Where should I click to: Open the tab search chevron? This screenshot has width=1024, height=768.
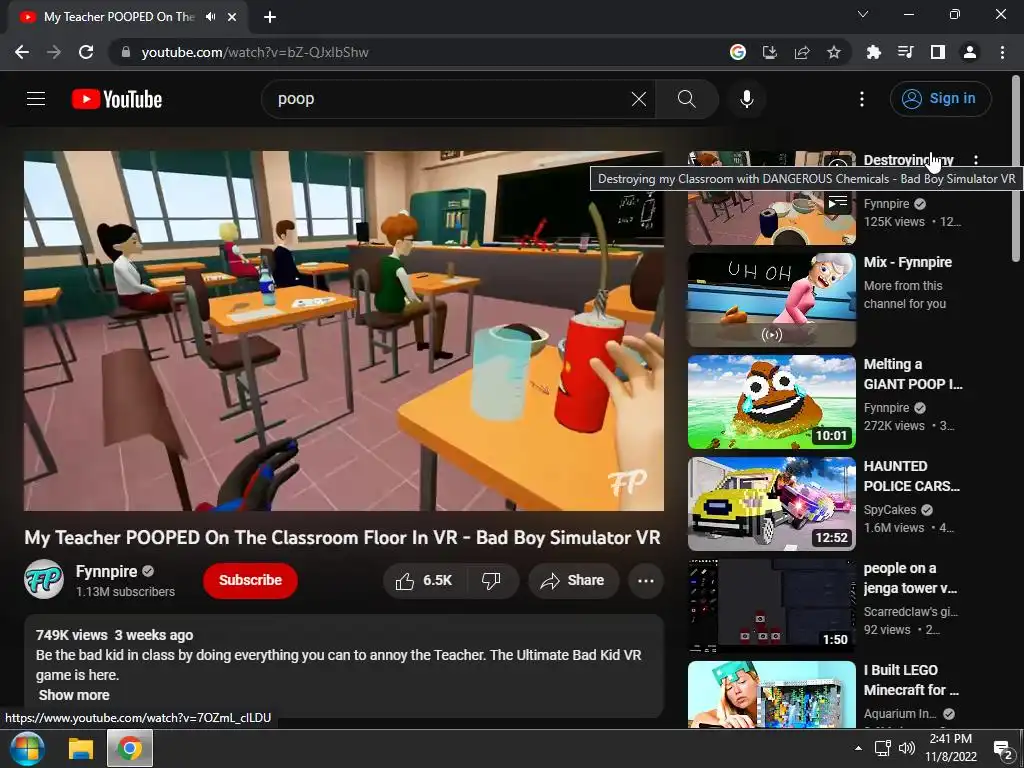863,14
